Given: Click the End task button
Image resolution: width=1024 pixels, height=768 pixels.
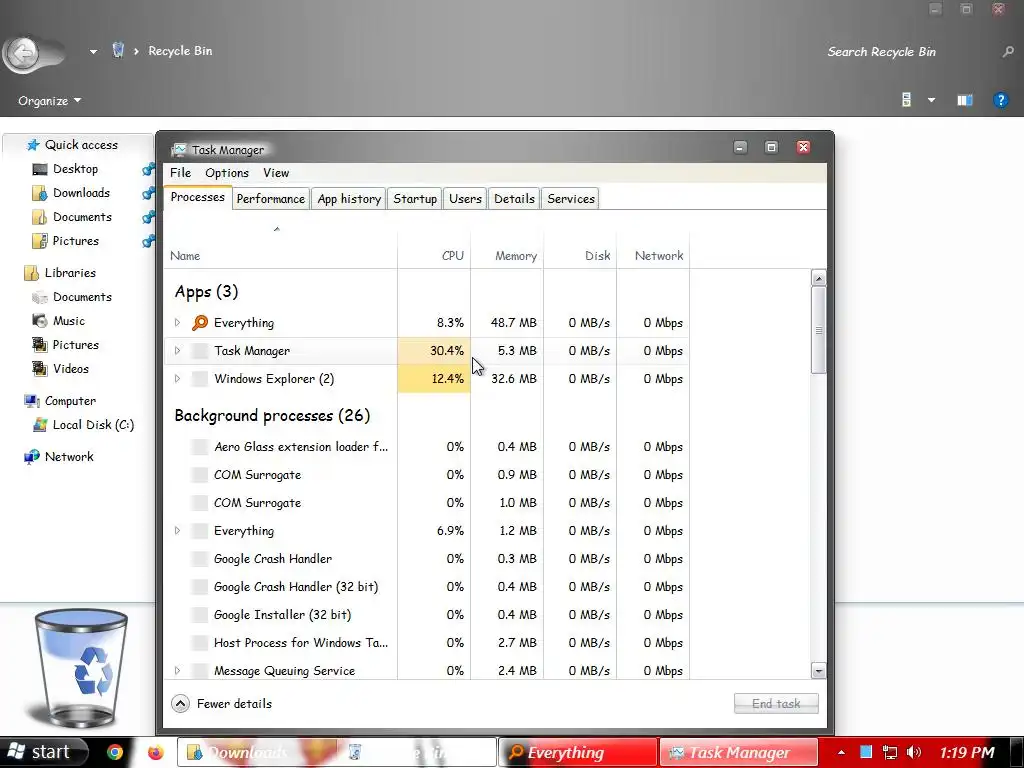Looking at the screenshot, I should [776, 703].
